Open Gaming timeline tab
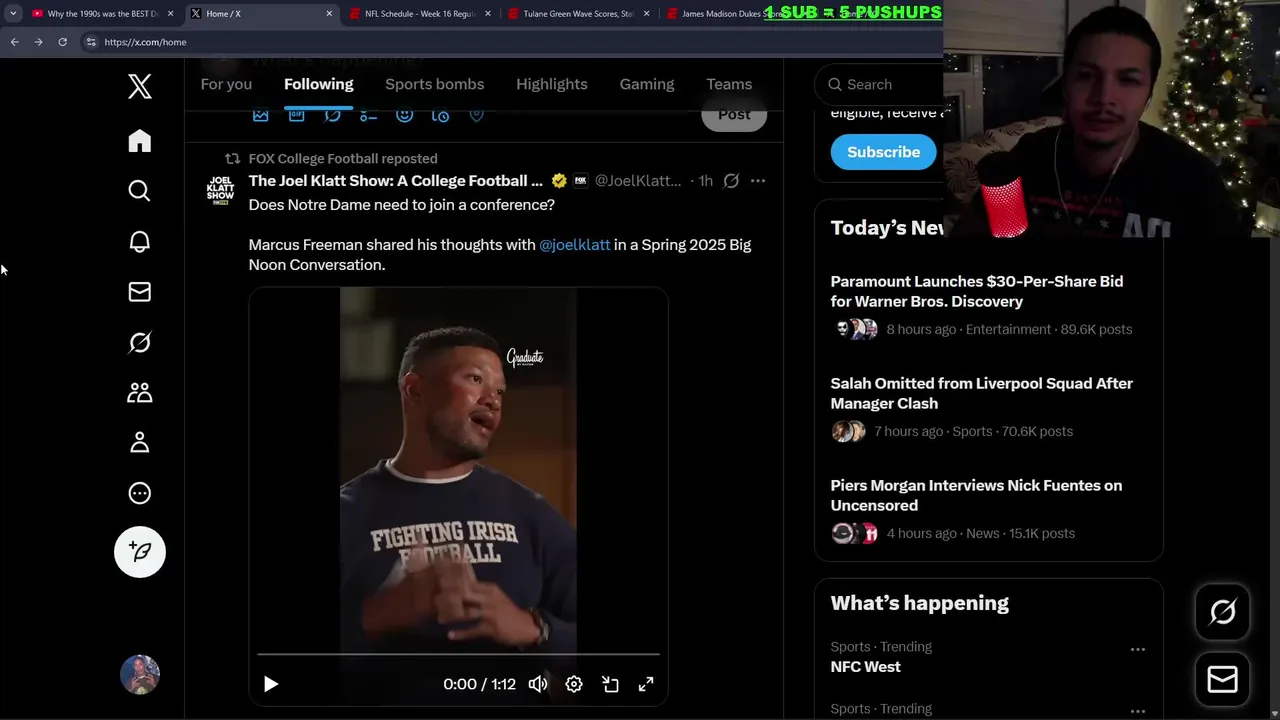1280x720 pixels. (x=647, y=84)
